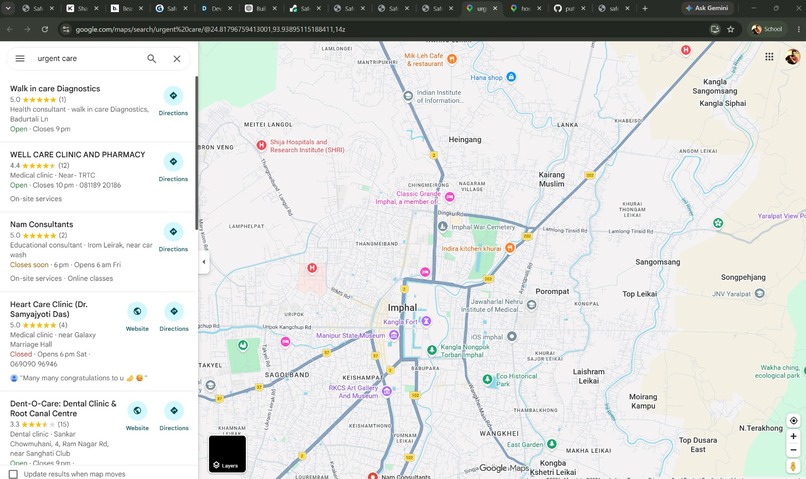
Task: Select the Classic Grande Imphal hotel marker
Action: [450, 197]
